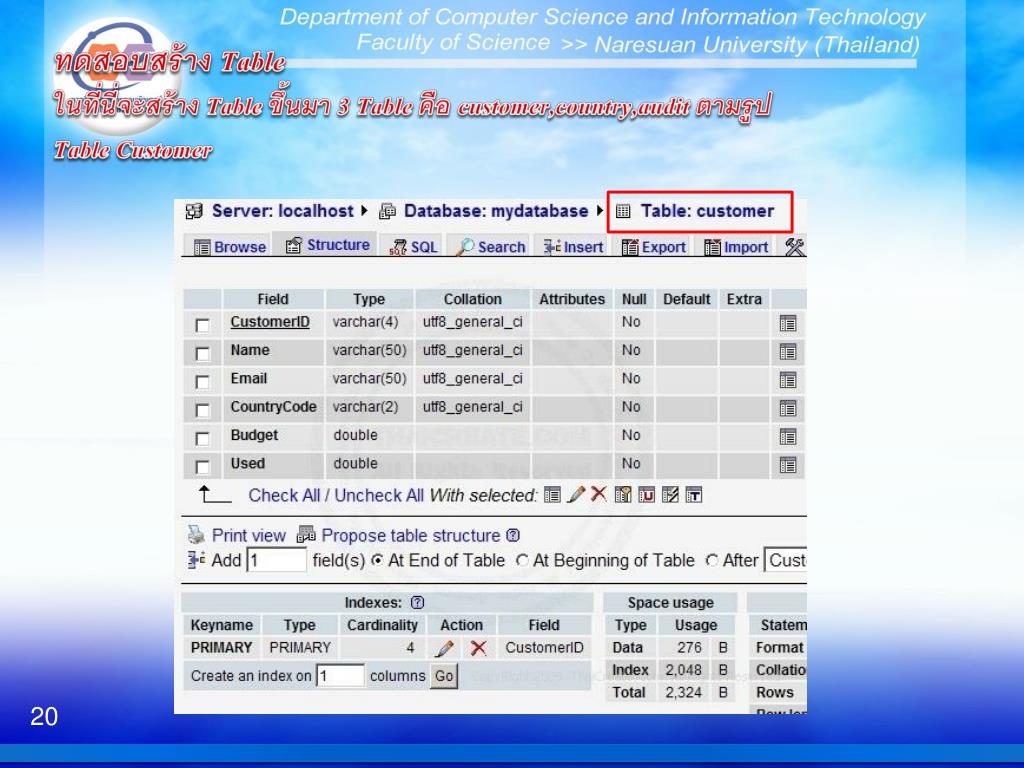Open the Insert tab
This screenshot has height=768, width=1024.
(573, 247)
